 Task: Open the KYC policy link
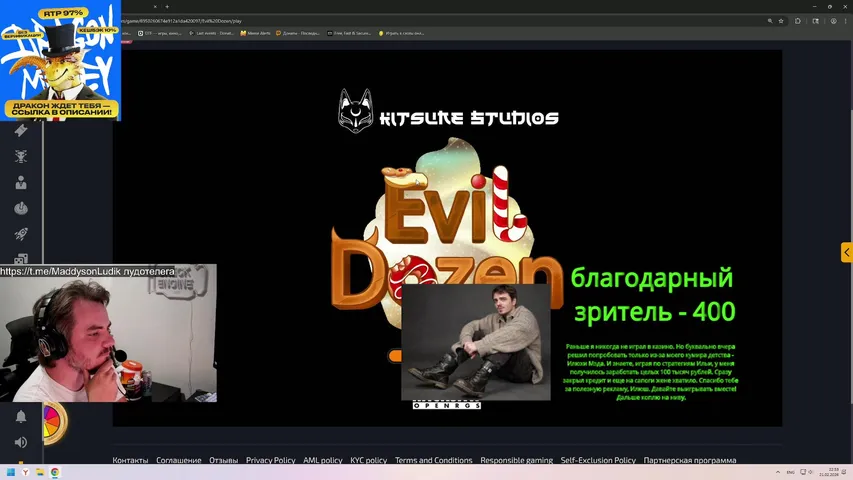coord(368,460)
